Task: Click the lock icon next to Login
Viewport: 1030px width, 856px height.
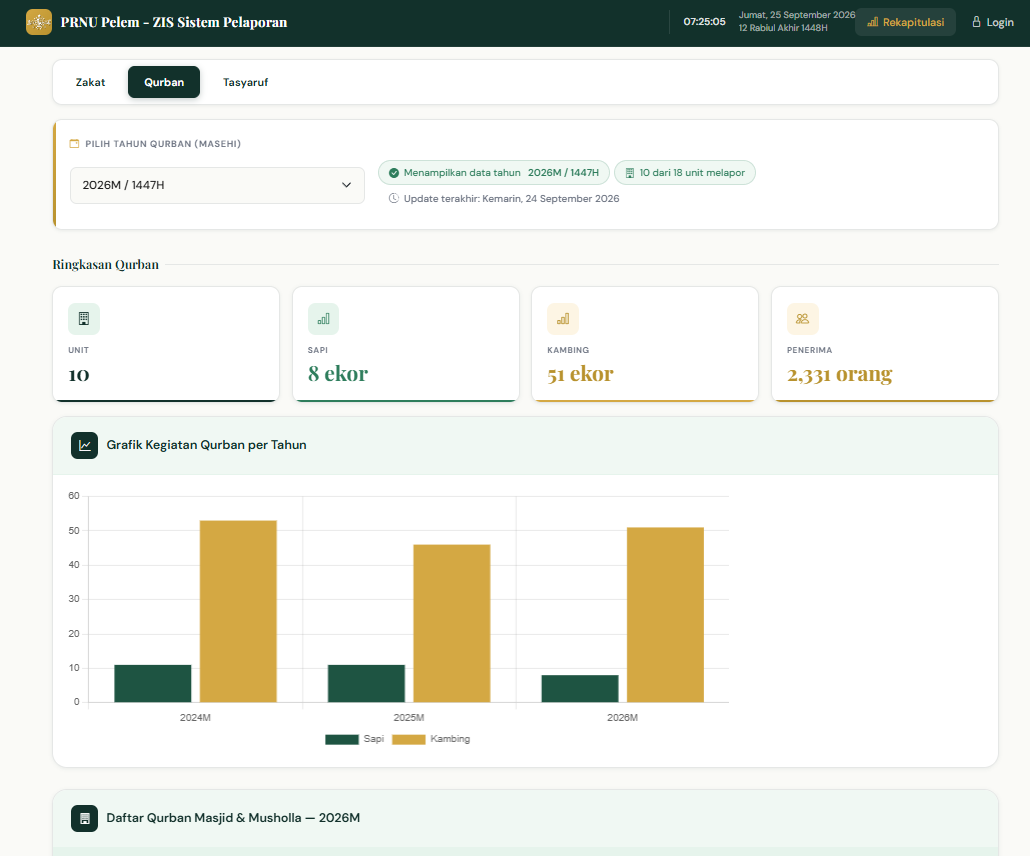Action: point(976,22)
